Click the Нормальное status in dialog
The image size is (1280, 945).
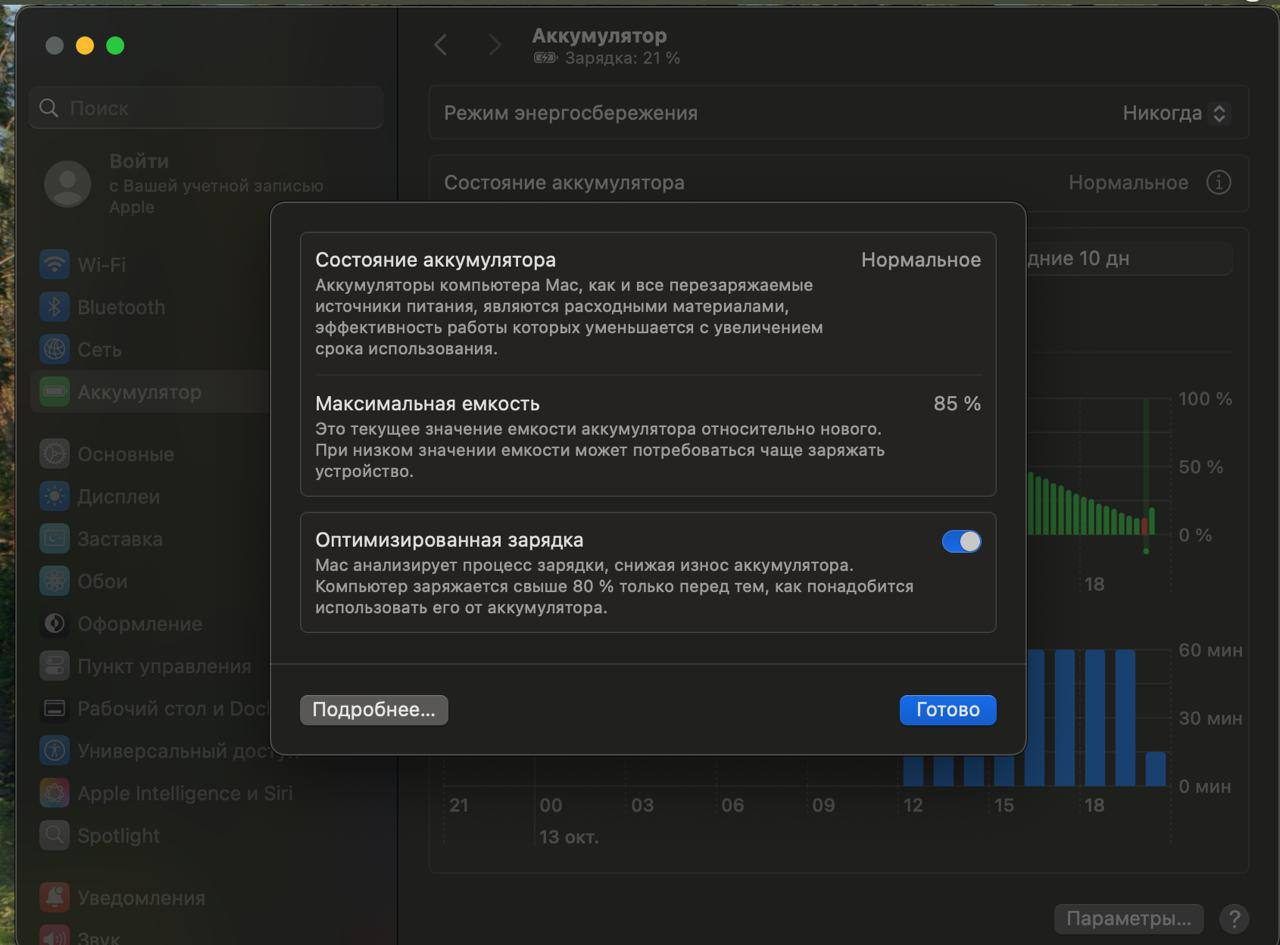point(921,260)
